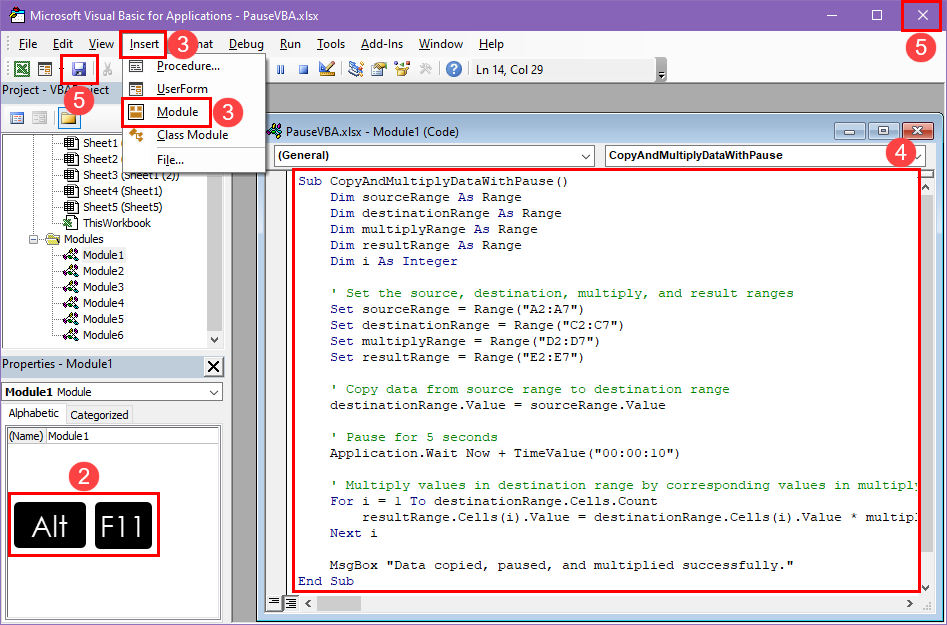The width and height of the screenshot is (947, 625).
Task: Click the project tree scroll down arrow
Action: coord(214,339)
